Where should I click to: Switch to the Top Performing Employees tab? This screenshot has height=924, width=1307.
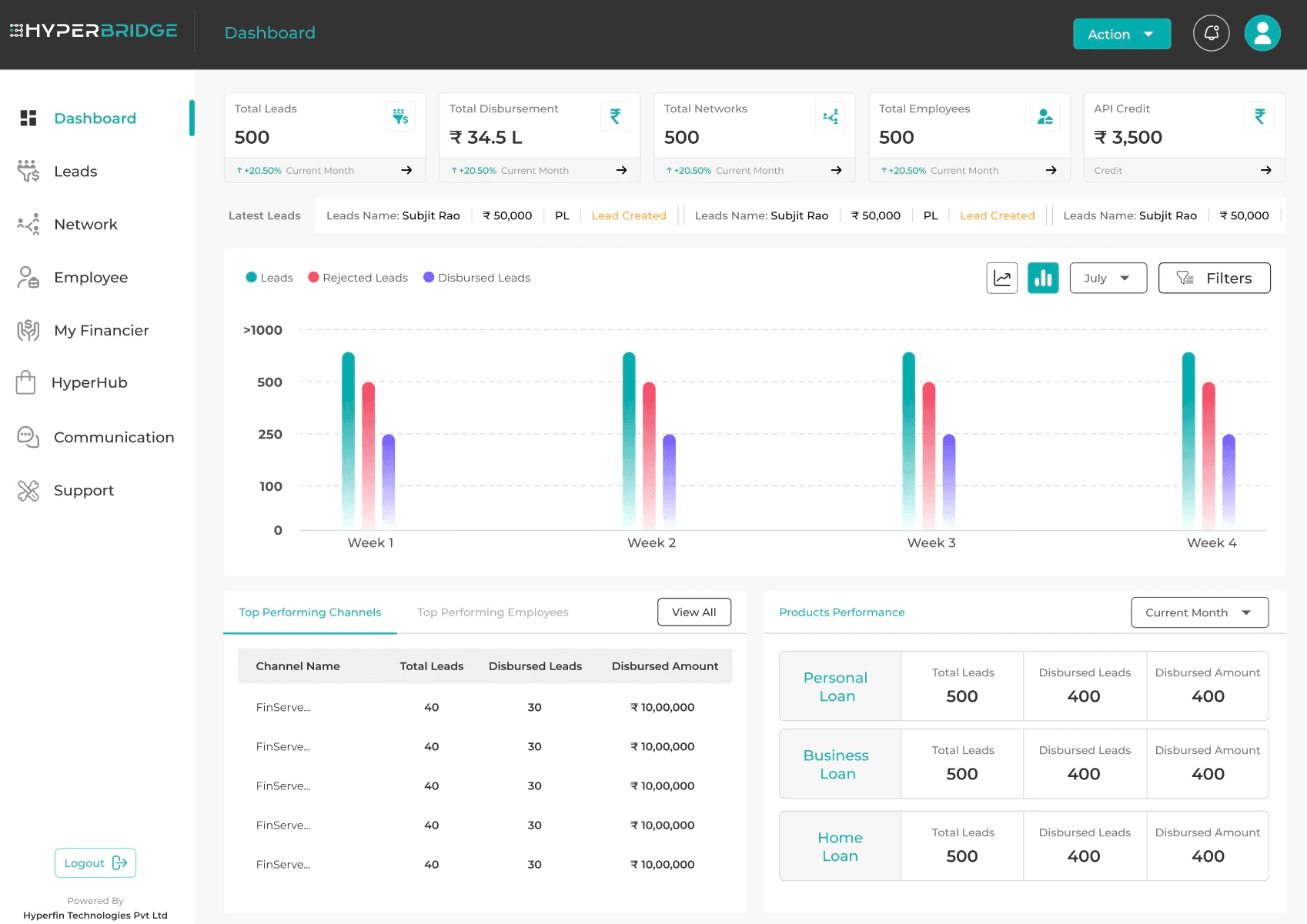pyautogui.click(x=492, y=612)
